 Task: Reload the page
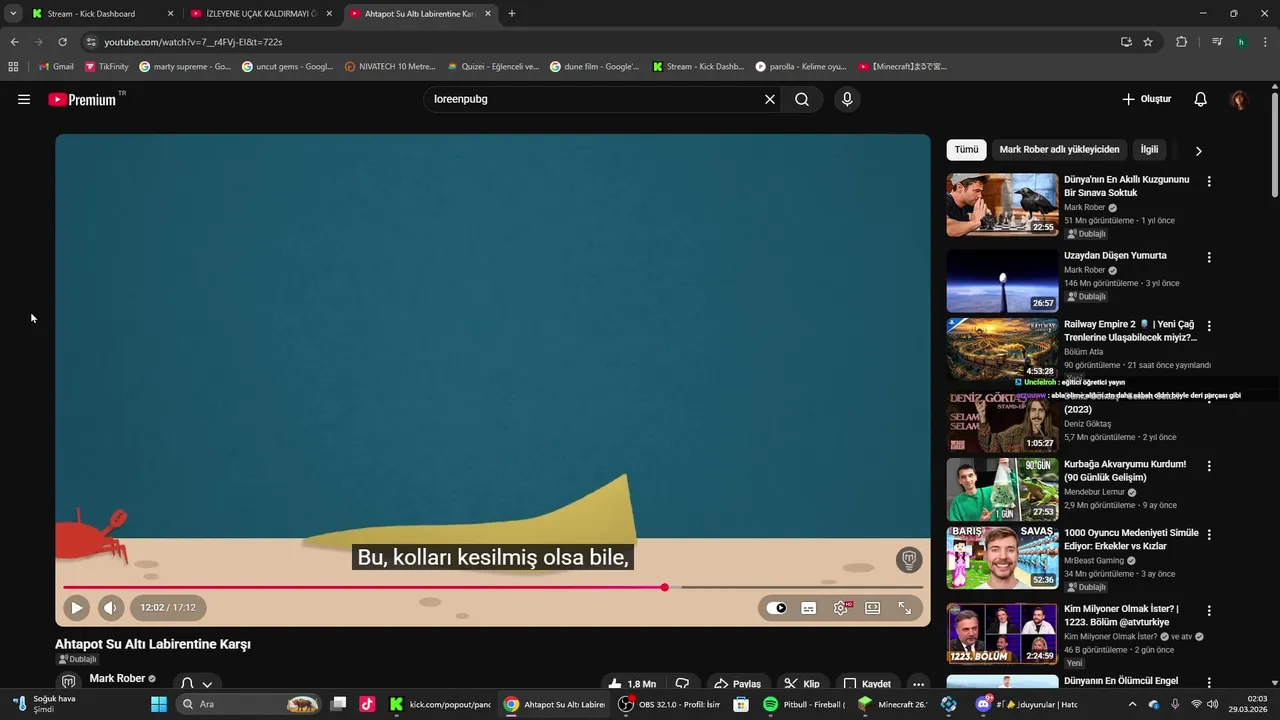[62, 42]
